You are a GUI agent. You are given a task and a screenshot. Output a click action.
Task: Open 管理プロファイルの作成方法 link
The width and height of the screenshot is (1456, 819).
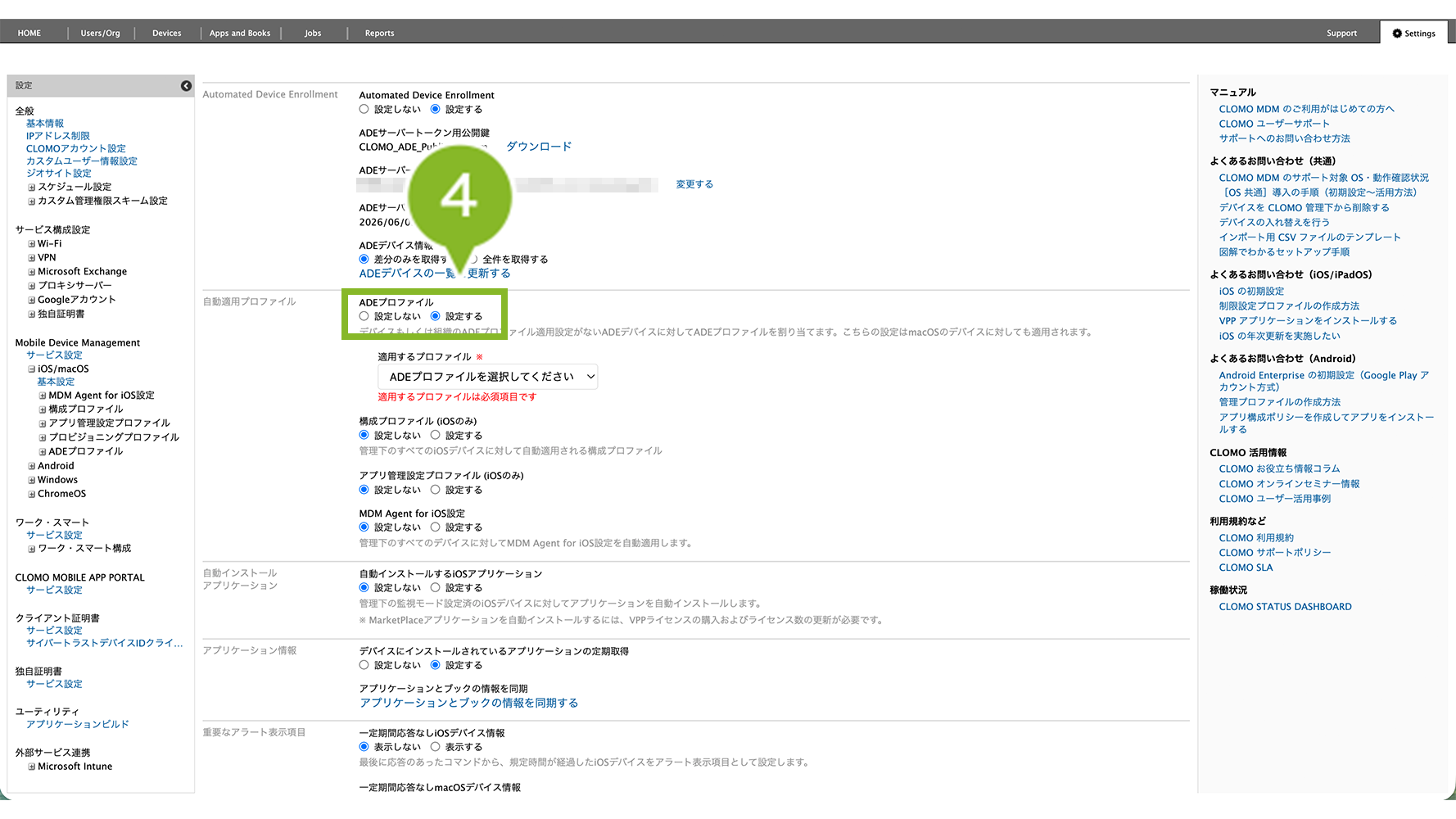click(1279, 402)
